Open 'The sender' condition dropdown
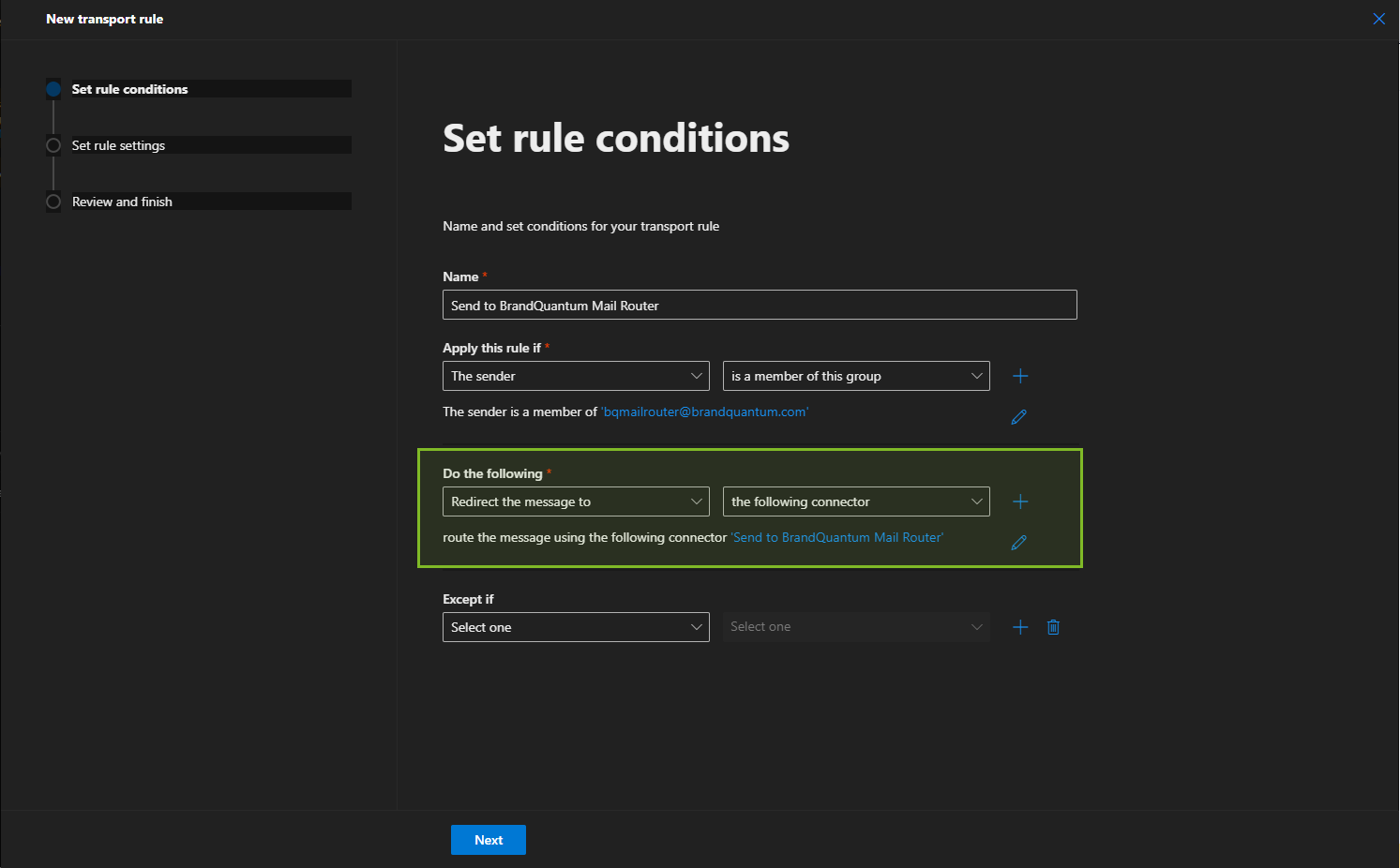The width and height of the screenshot is (1400, 868). (576, 376)
